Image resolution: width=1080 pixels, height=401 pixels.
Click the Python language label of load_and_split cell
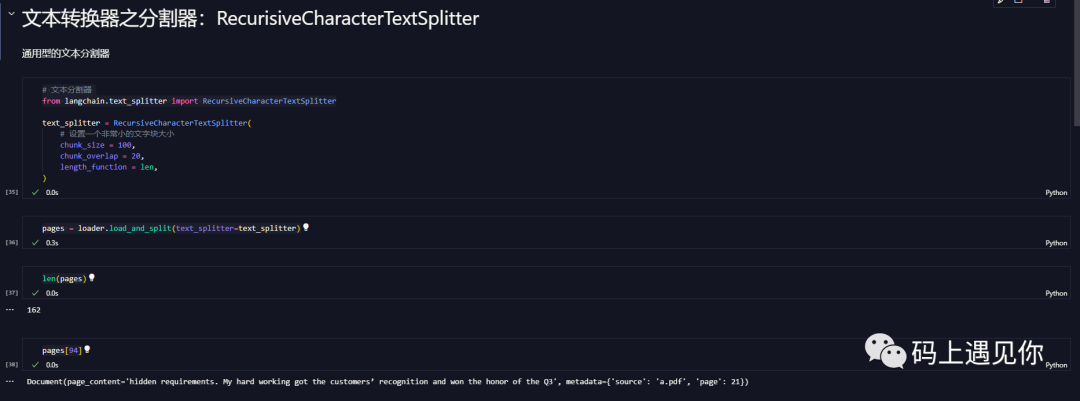pos(1056,242)
